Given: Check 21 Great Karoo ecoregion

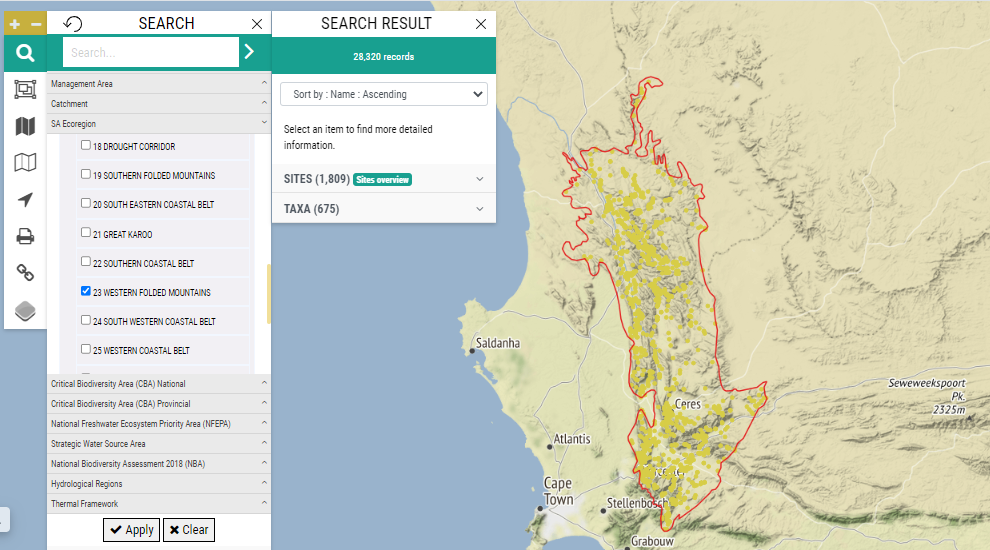Looking at the screenshot, I should [86, 233].
